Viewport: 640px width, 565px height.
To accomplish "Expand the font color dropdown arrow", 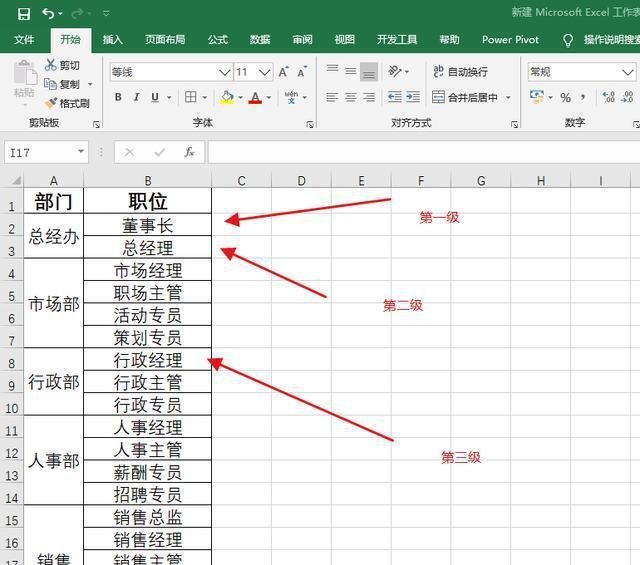I will coord(269,97).
